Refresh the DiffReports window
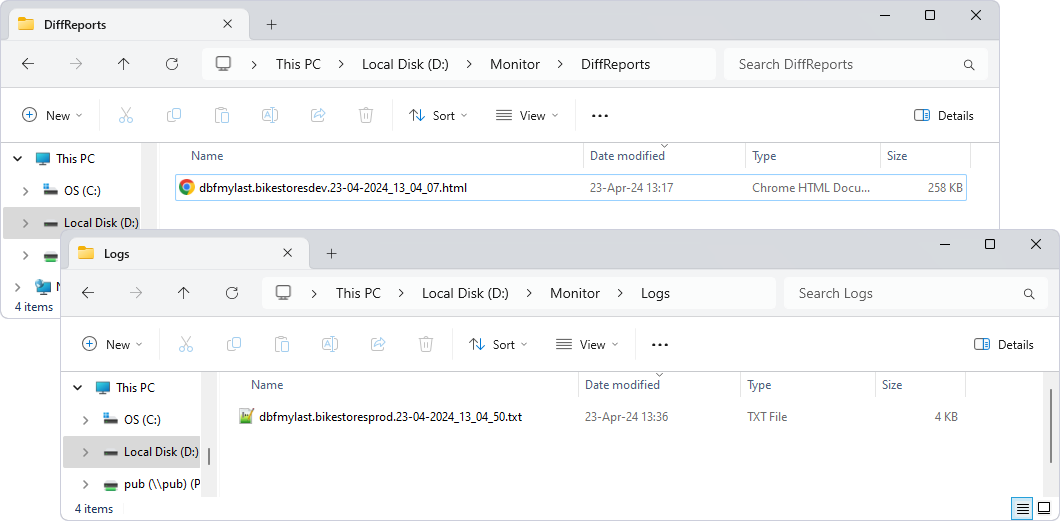The height and width of the screenshot is (521, 1060). click(172, 64)
